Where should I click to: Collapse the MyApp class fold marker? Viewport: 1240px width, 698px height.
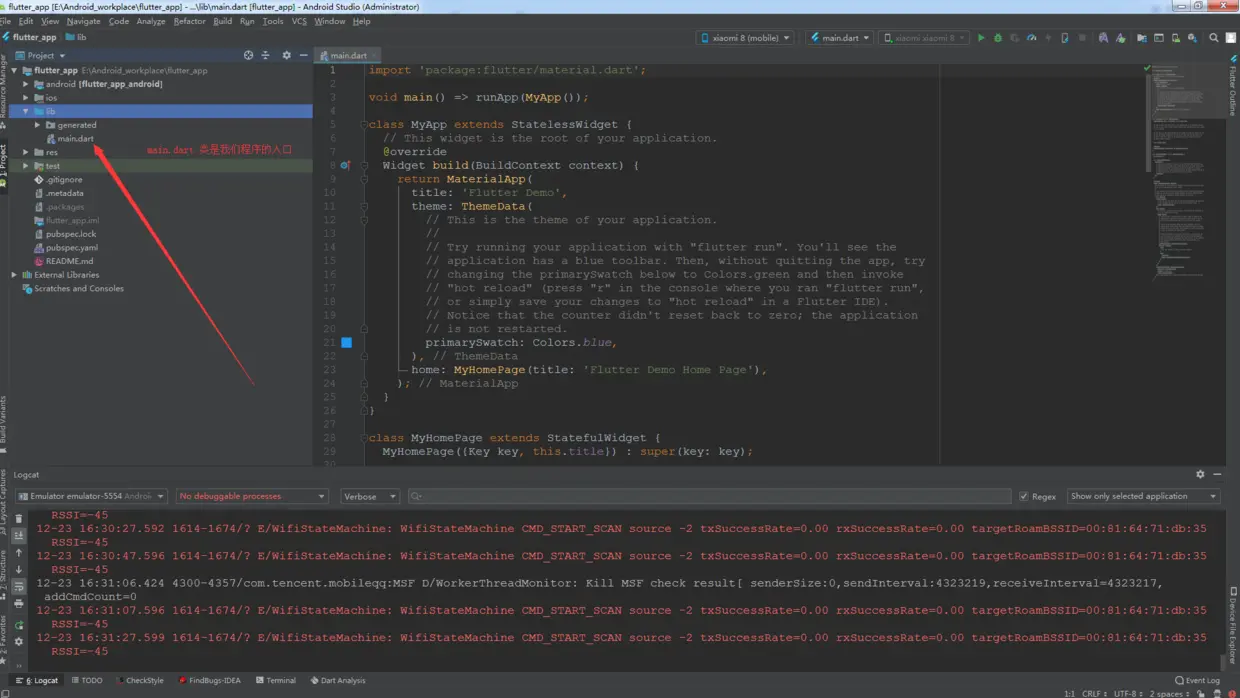click(x=364, y=125)
